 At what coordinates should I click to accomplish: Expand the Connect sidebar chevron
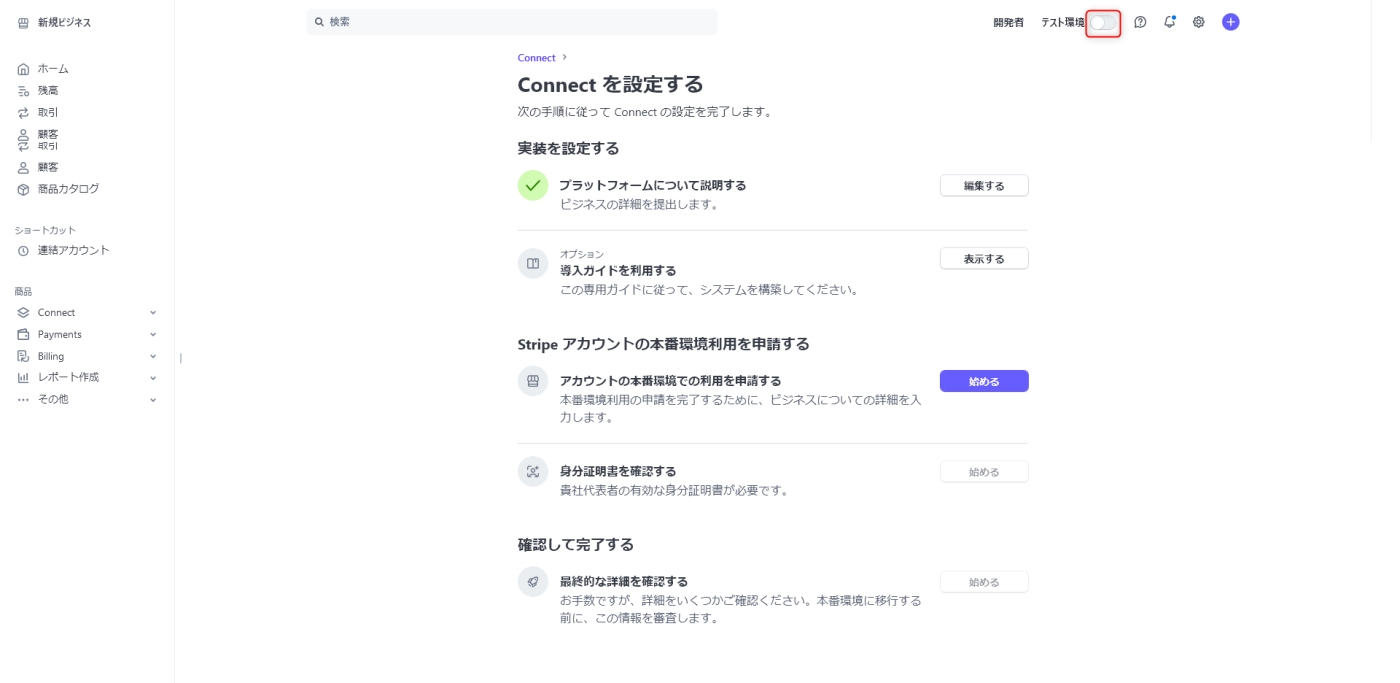point(153,313)
